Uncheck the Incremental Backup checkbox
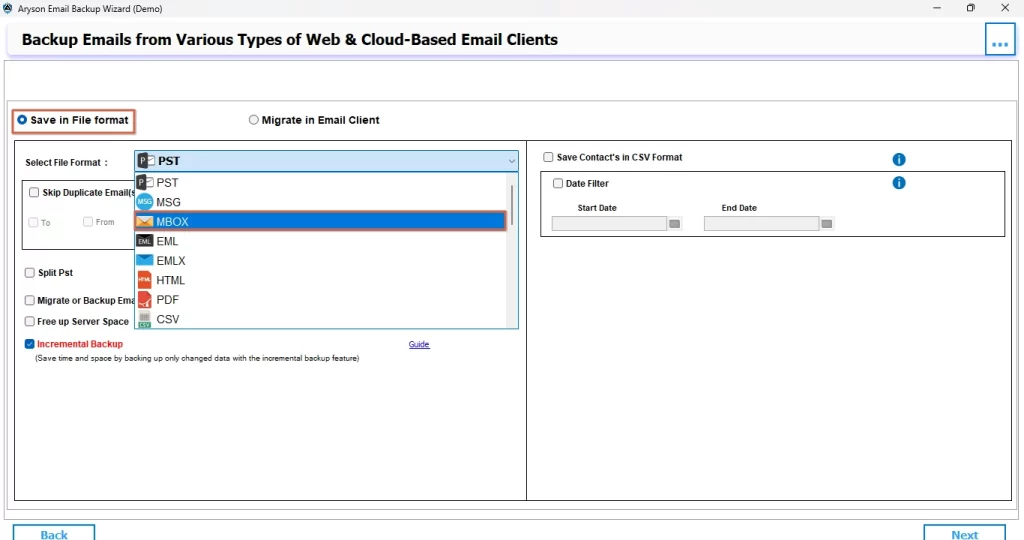Screen dimensions: 1024x540 [29, 344]
